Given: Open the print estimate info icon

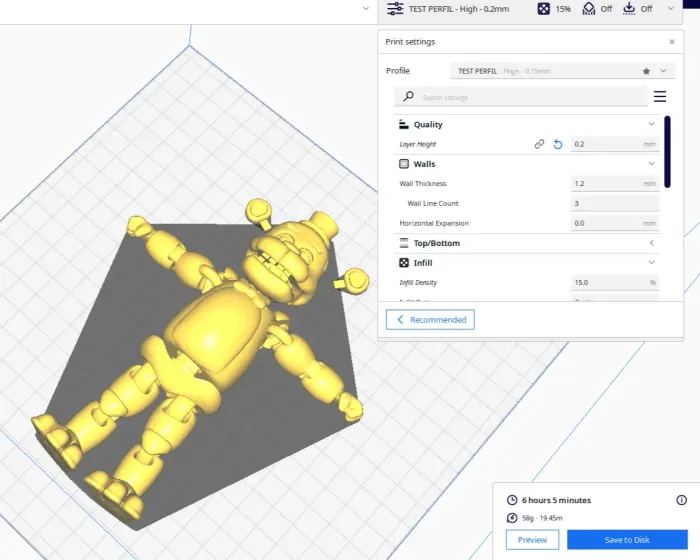Looking at the screenshot, I should [681, 500].
